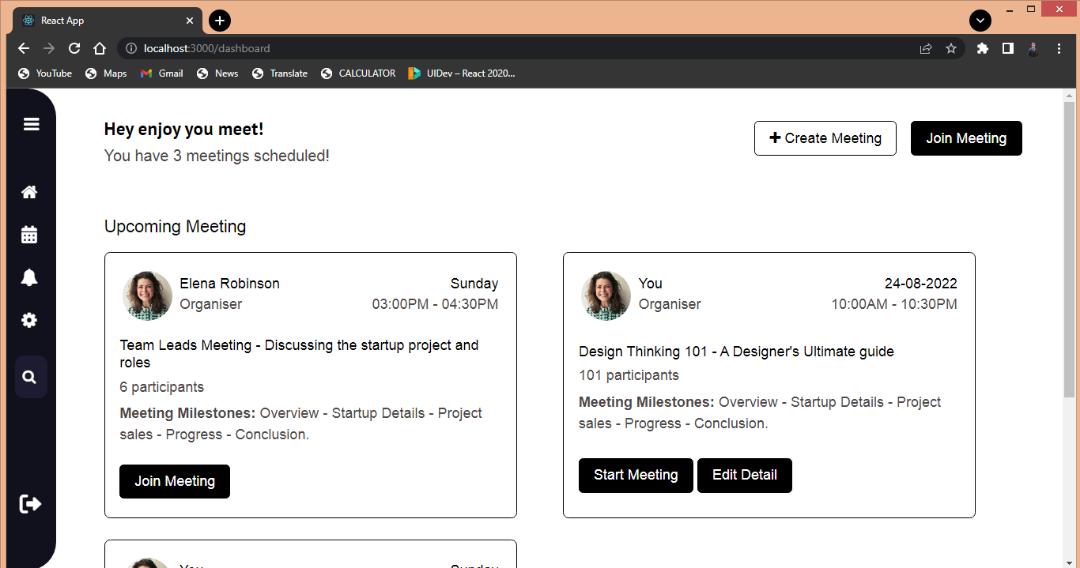Click the search magnifier icon in sidebar

(x=29, y=377)
